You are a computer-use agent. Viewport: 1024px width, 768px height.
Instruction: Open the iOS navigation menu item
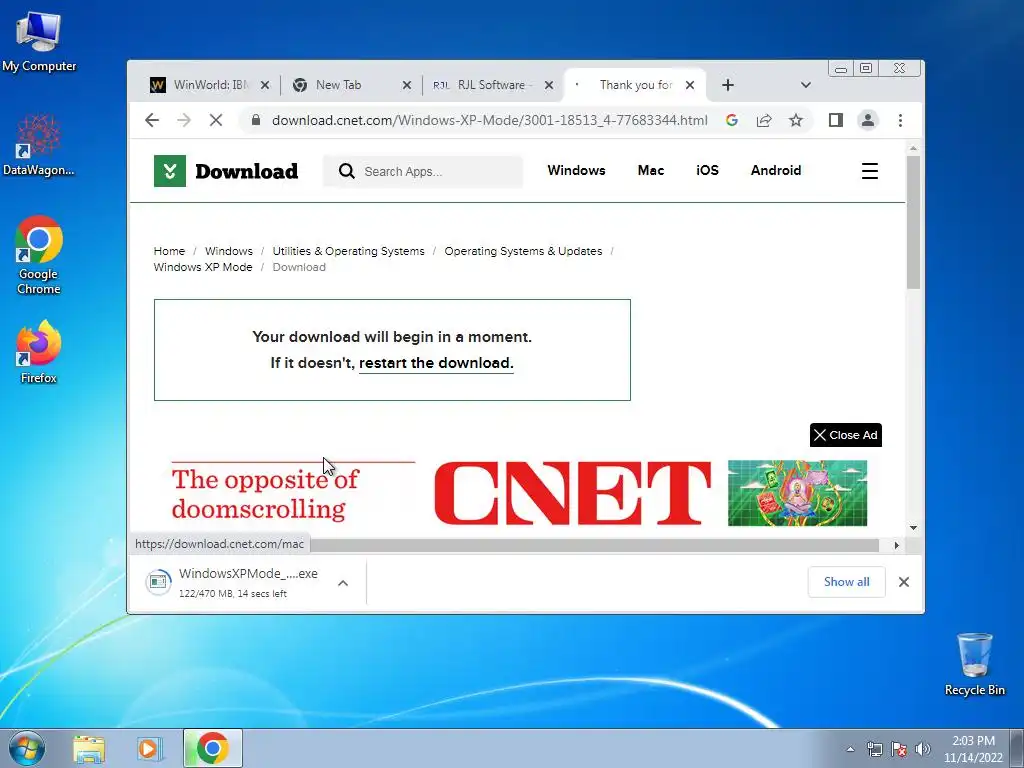(707, 170)
